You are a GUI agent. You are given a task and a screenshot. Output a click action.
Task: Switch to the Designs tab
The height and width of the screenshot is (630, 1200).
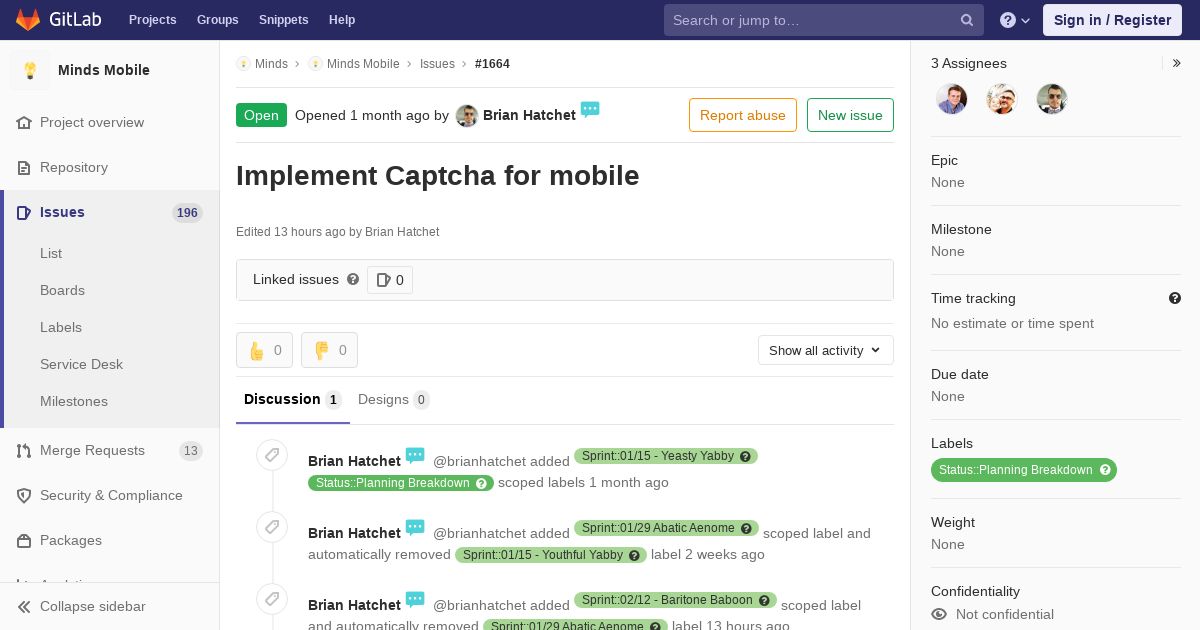click(x=393, y=399)
